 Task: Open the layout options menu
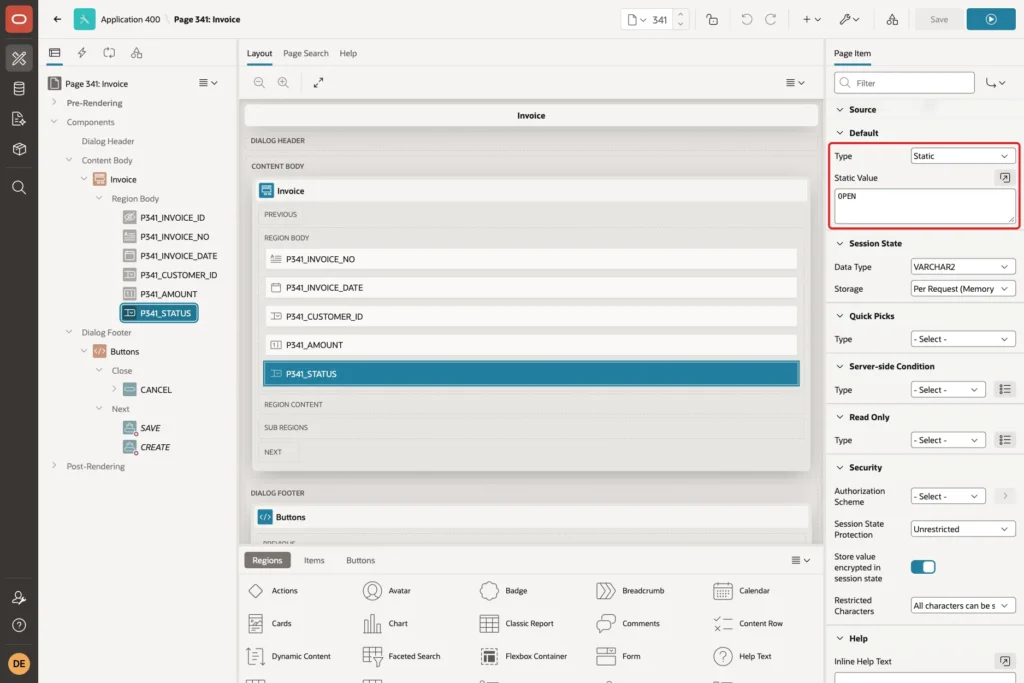click(795, 82)
